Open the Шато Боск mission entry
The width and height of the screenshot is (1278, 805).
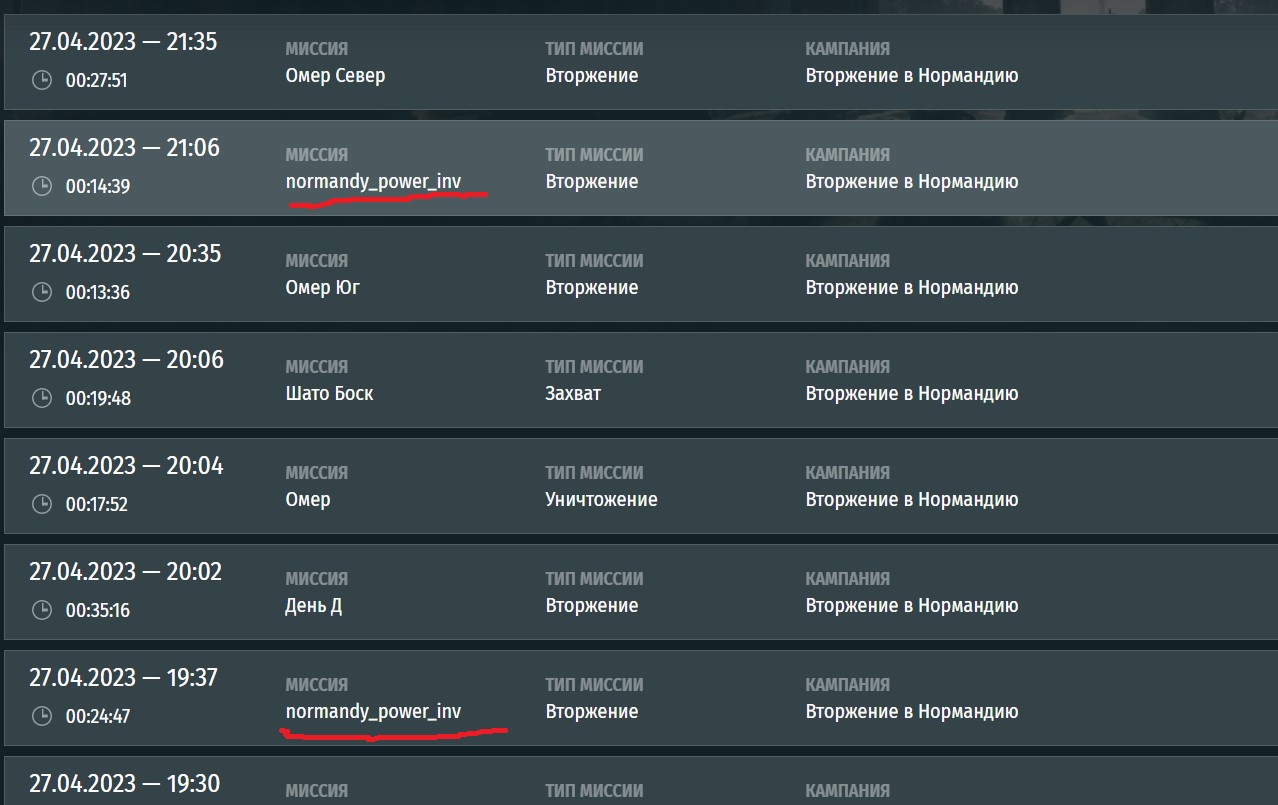pos(329,394)
